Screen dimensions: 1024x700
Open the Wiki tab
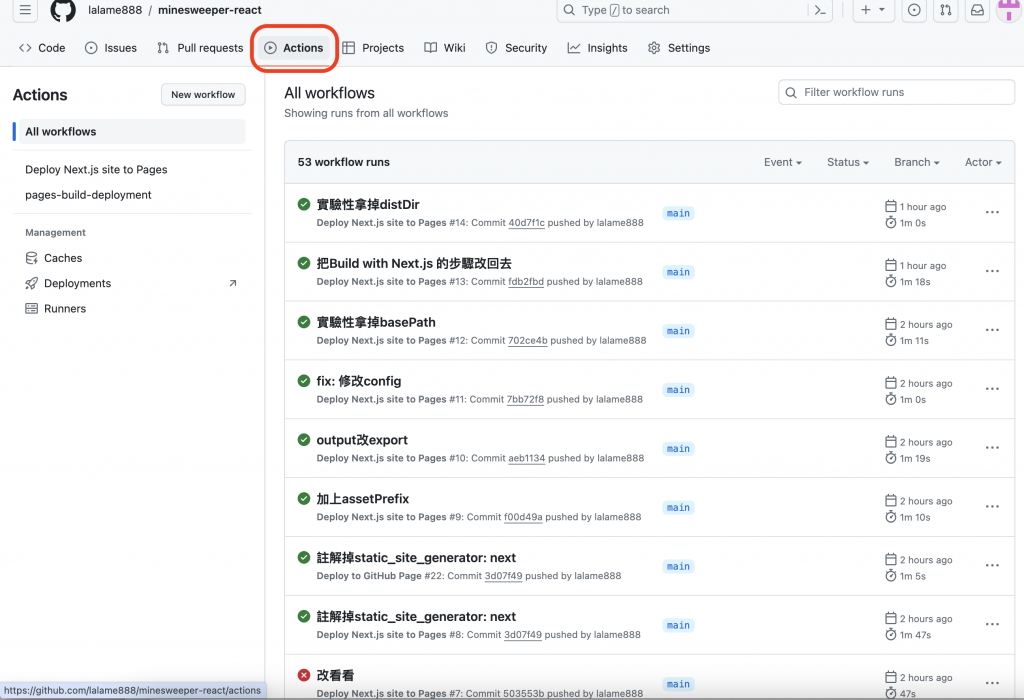(x=445, y=48)
